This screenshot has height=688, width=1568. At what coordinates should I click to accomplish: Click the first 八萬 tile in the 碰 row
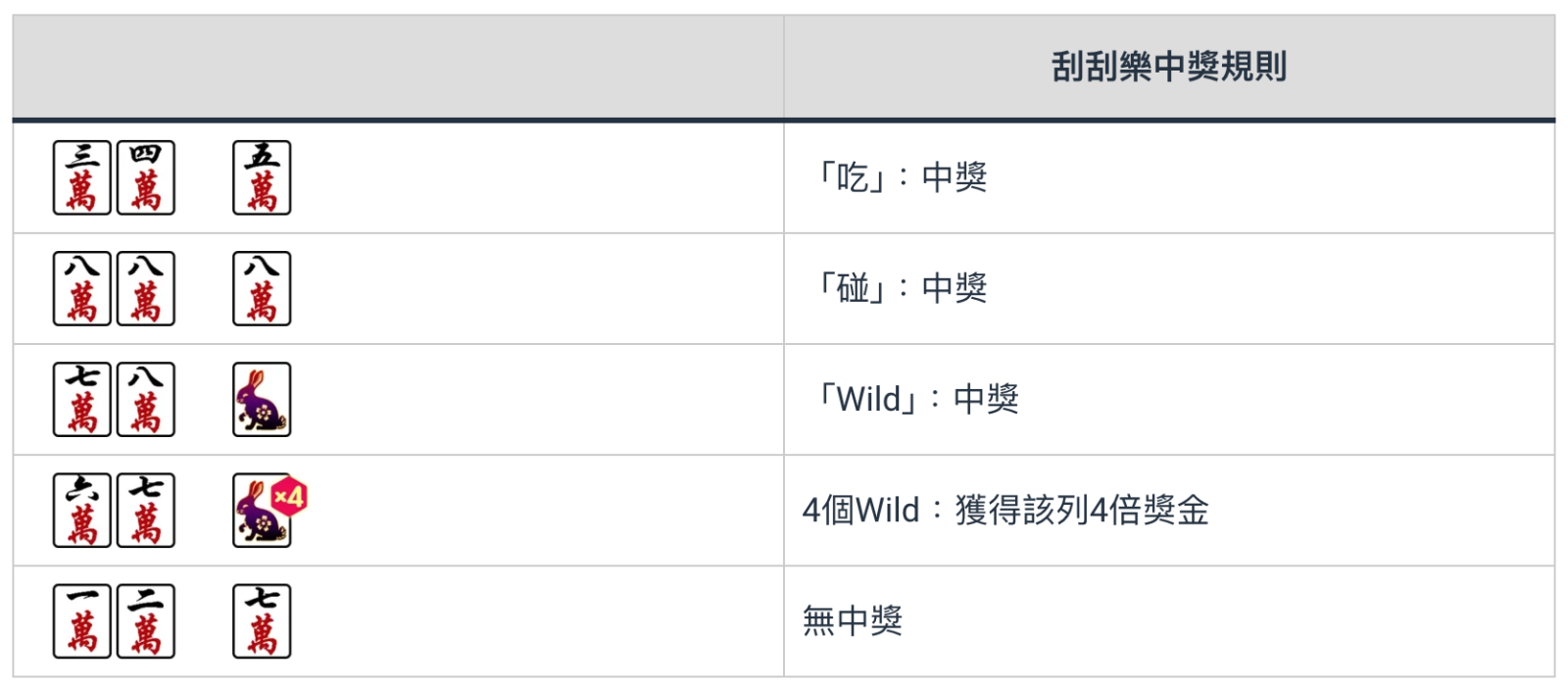pos(81,288)
